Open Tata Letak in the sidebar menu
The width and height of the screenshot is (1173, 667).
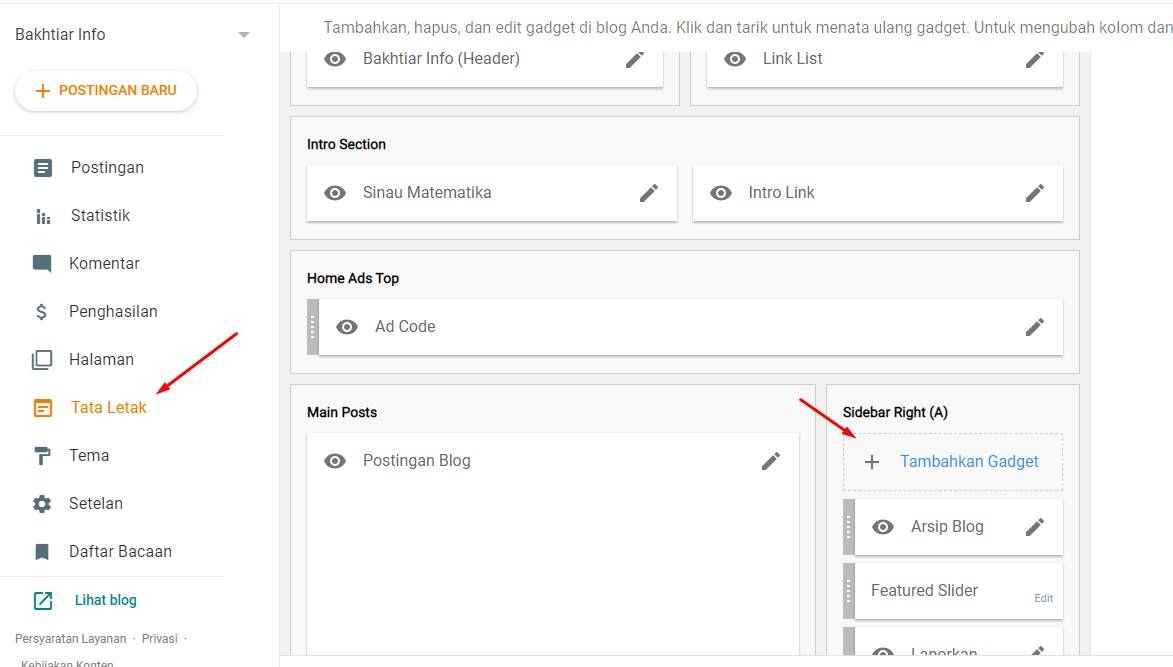108,408
